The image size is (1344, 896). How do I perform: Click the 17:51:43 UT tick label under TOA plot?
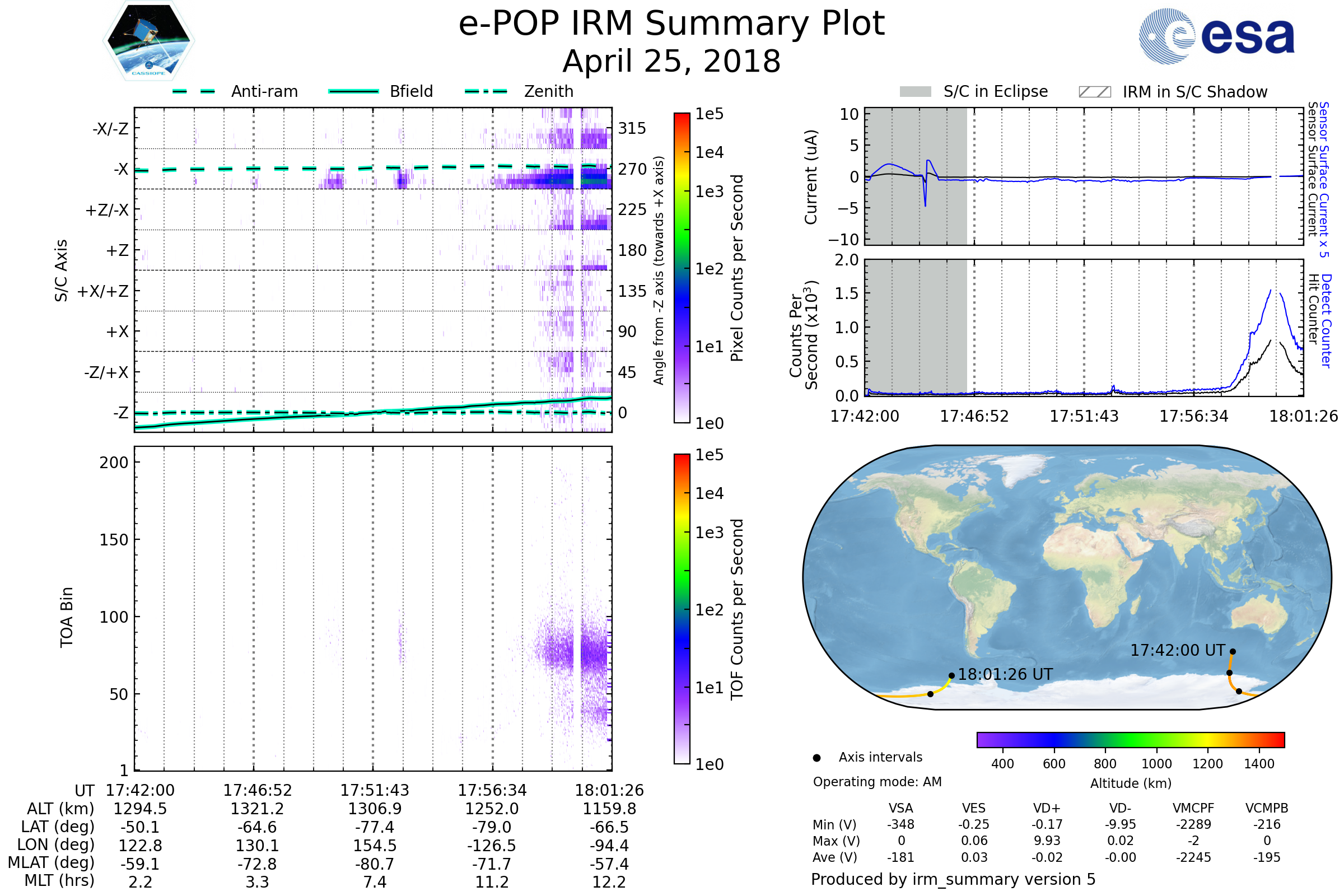coord(374,790)
